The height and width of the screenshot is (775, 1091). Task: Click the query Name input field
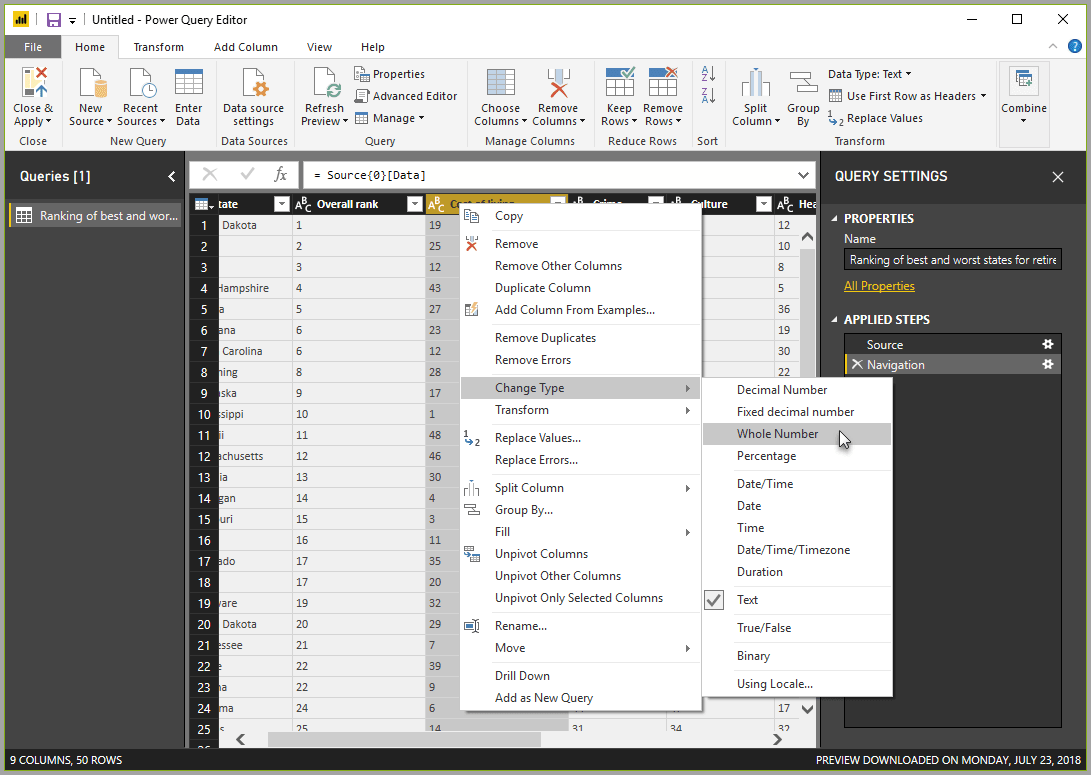pyautogui.click(x=951, y=259)
